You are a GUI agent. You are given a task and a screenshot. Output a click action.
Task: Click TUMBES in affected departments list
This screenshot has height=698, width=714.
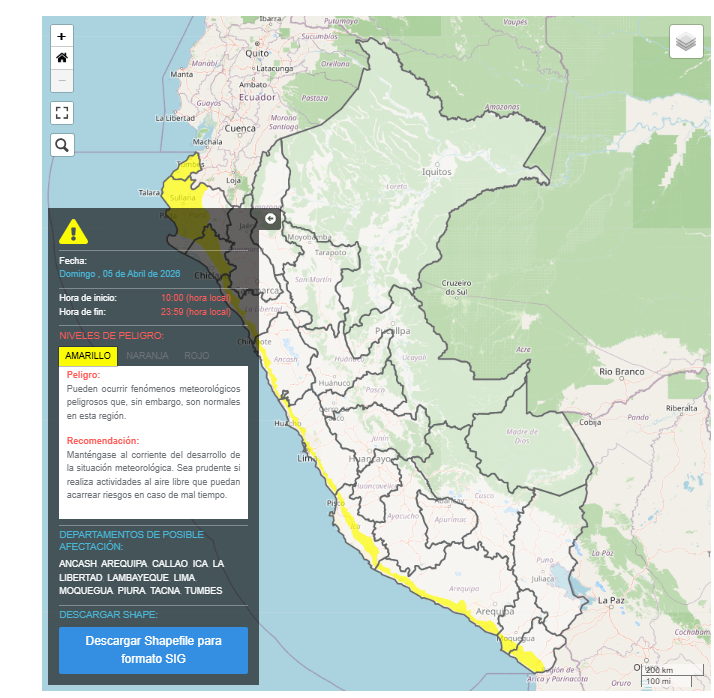point(204,591)
